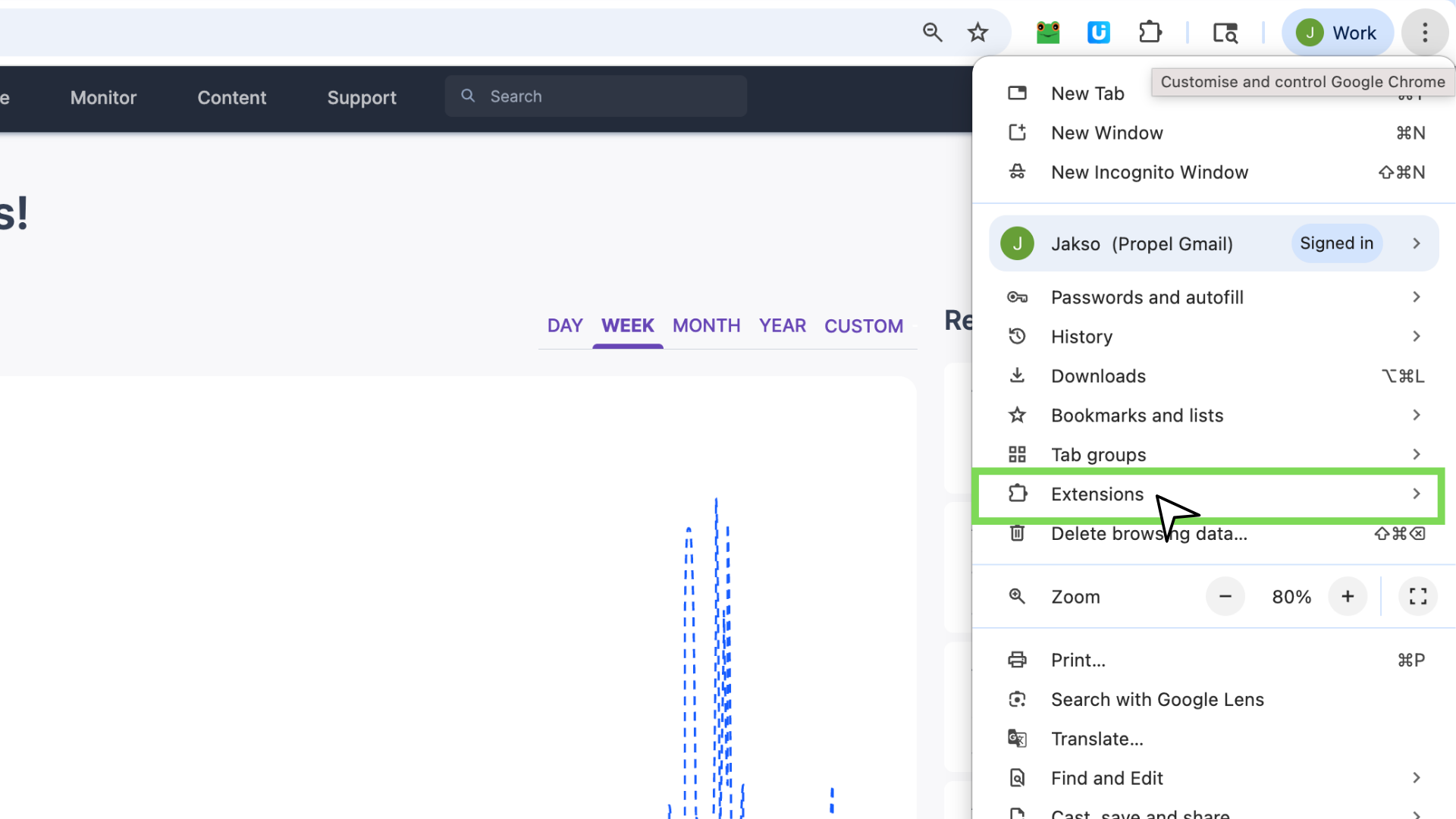Click the tab search icon in toolbar
The image size is (1456, 819).
(1225, 33)
